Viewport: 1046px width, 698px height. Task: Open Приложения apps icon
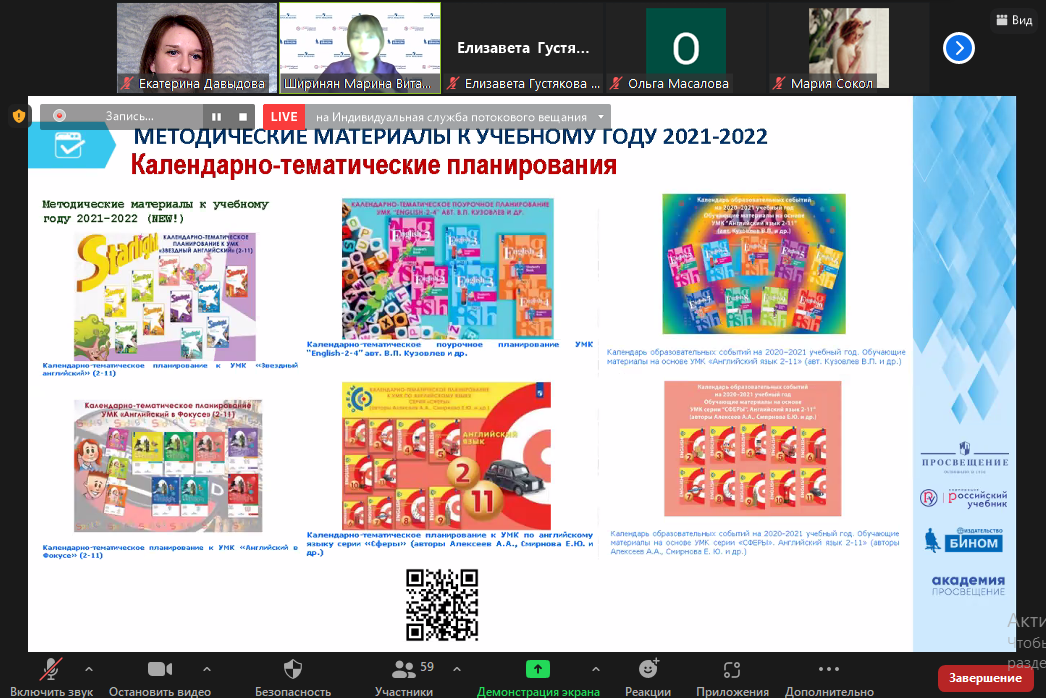(732, 669)
